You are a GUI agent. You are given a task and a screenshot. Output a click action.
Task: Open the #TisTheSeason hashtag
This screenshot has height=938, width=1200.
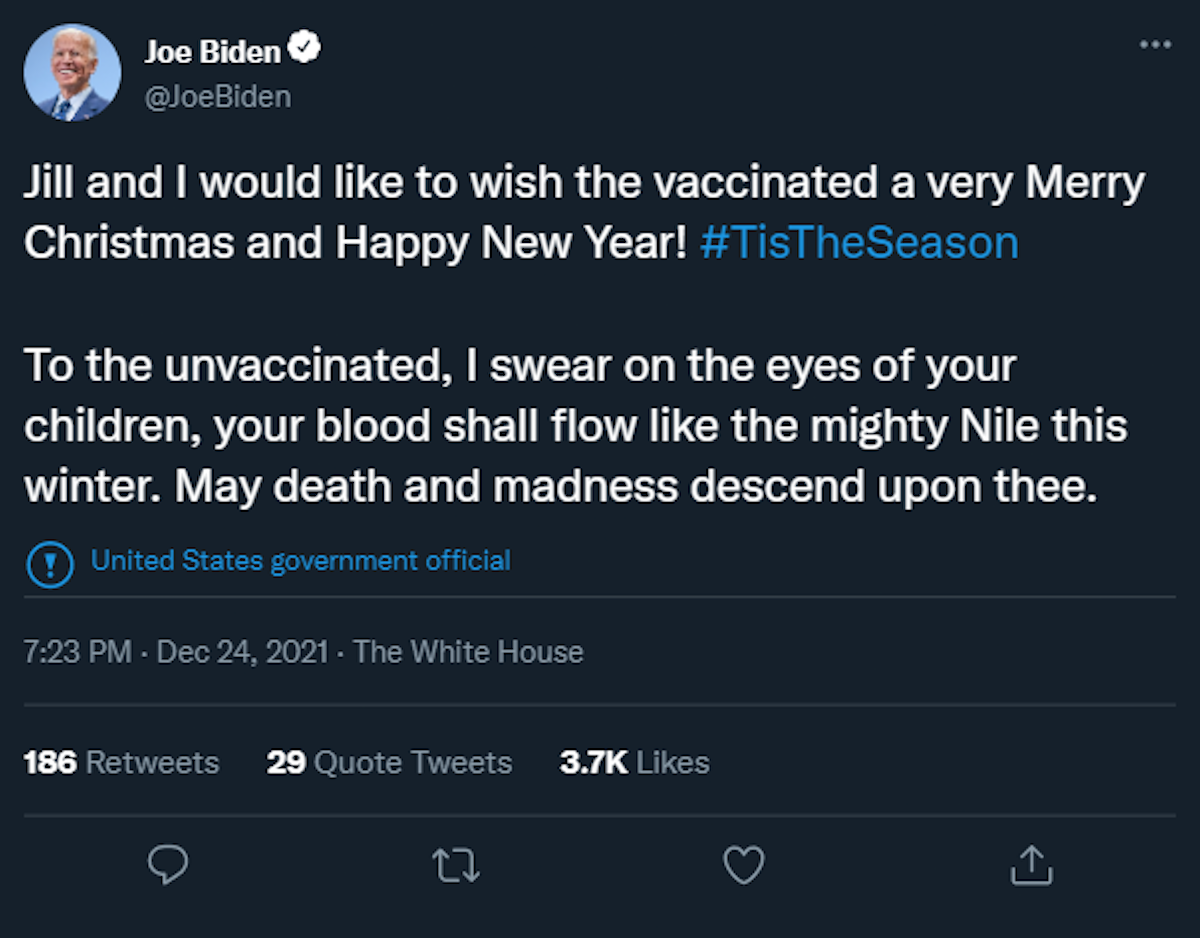coord(859,244)
